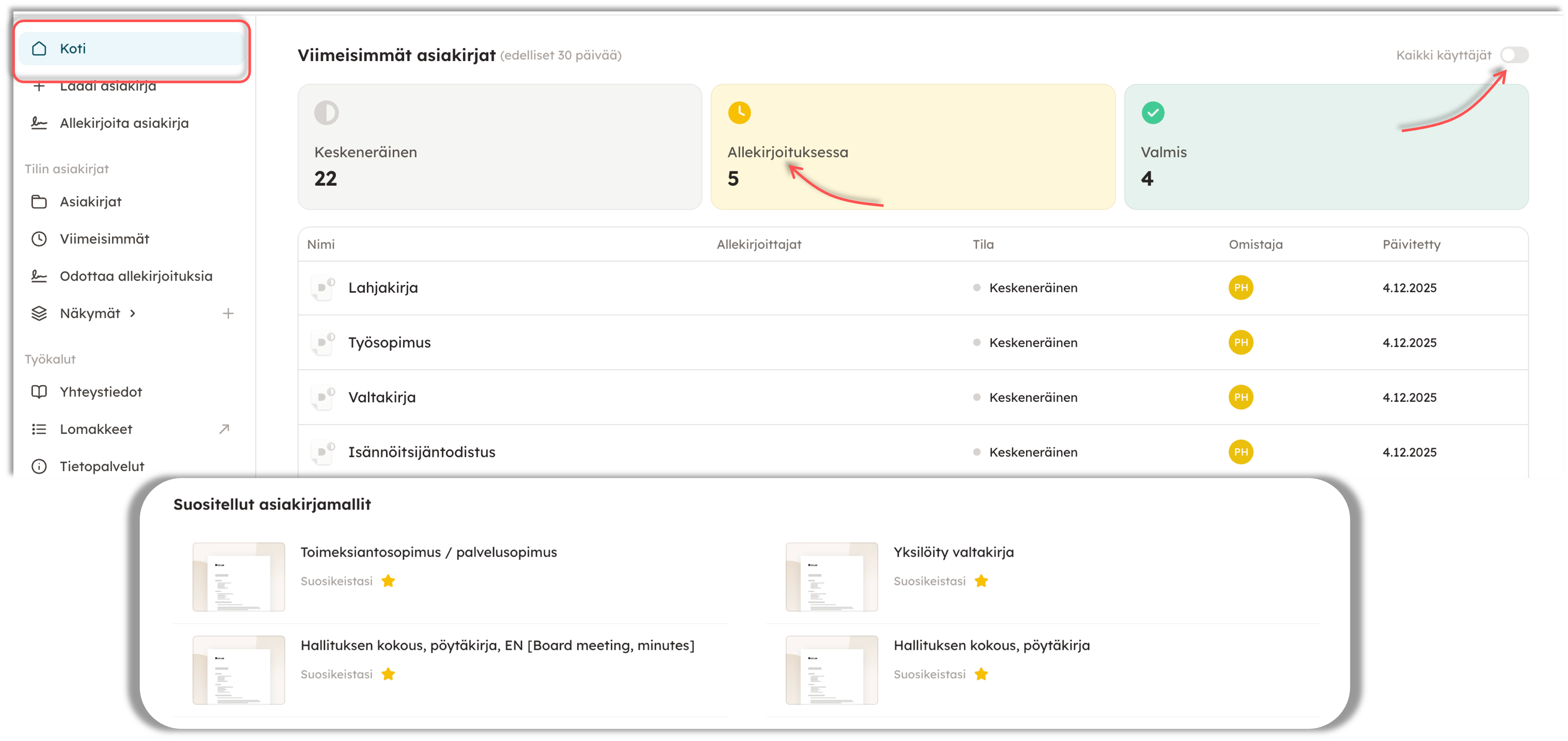Toggle favorite star for Toimeksiantosopimus template
This screenshot has width=1568, height=741.
click(x=388, y=581)
